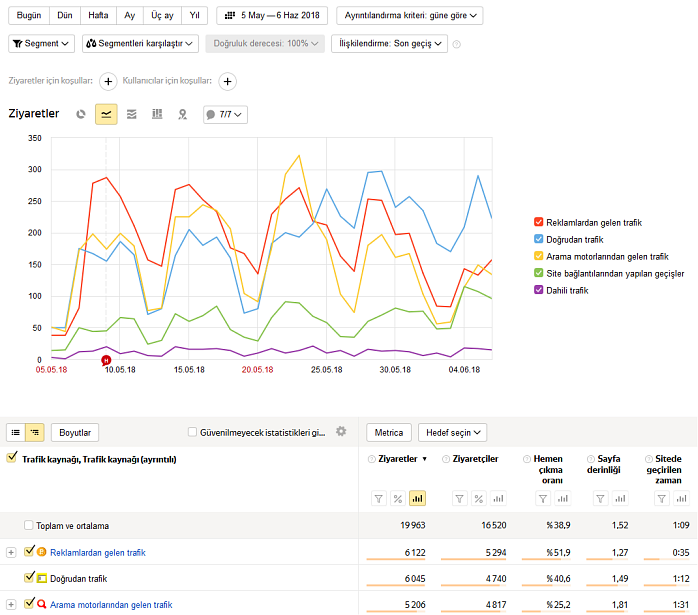The width and height of the screenshot is (698, 615).
Task: Filter the Ziyaretçiler column
Action: [x=460, y=498]
